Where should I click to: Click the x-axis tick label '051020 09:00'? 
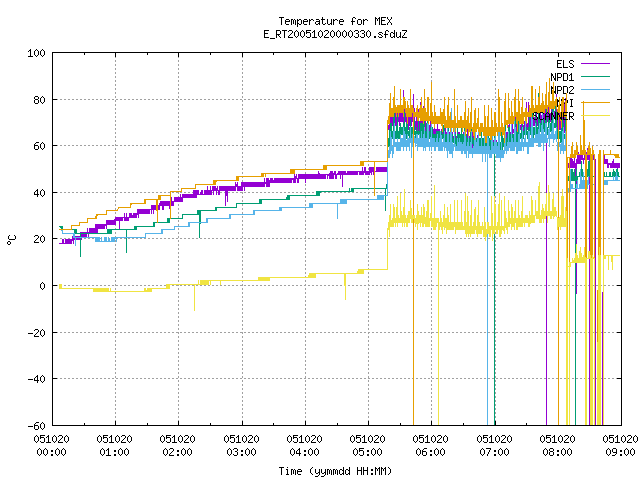click(620, 446)
